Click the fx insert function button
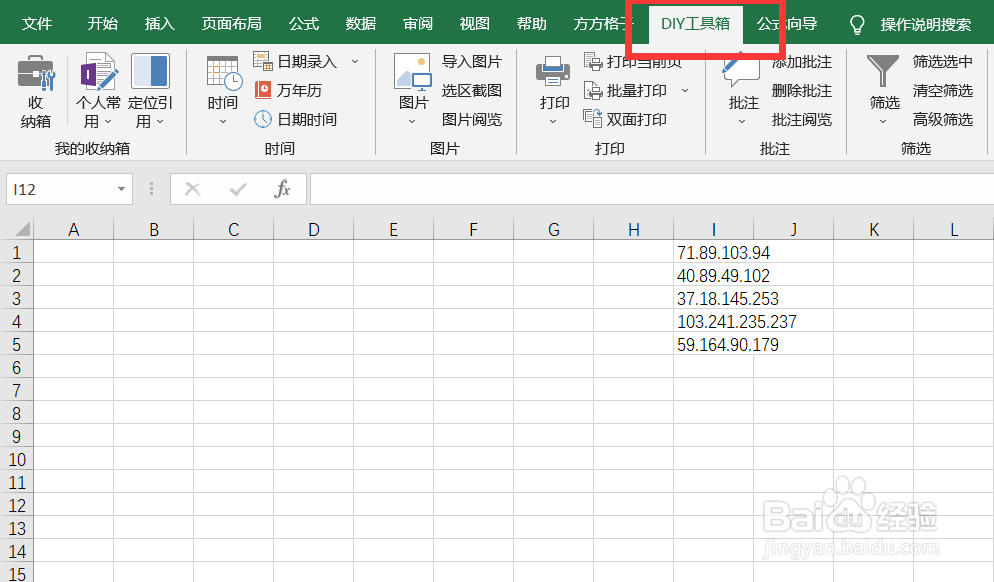Screen dimensions: 994x582 click(283, 188)
